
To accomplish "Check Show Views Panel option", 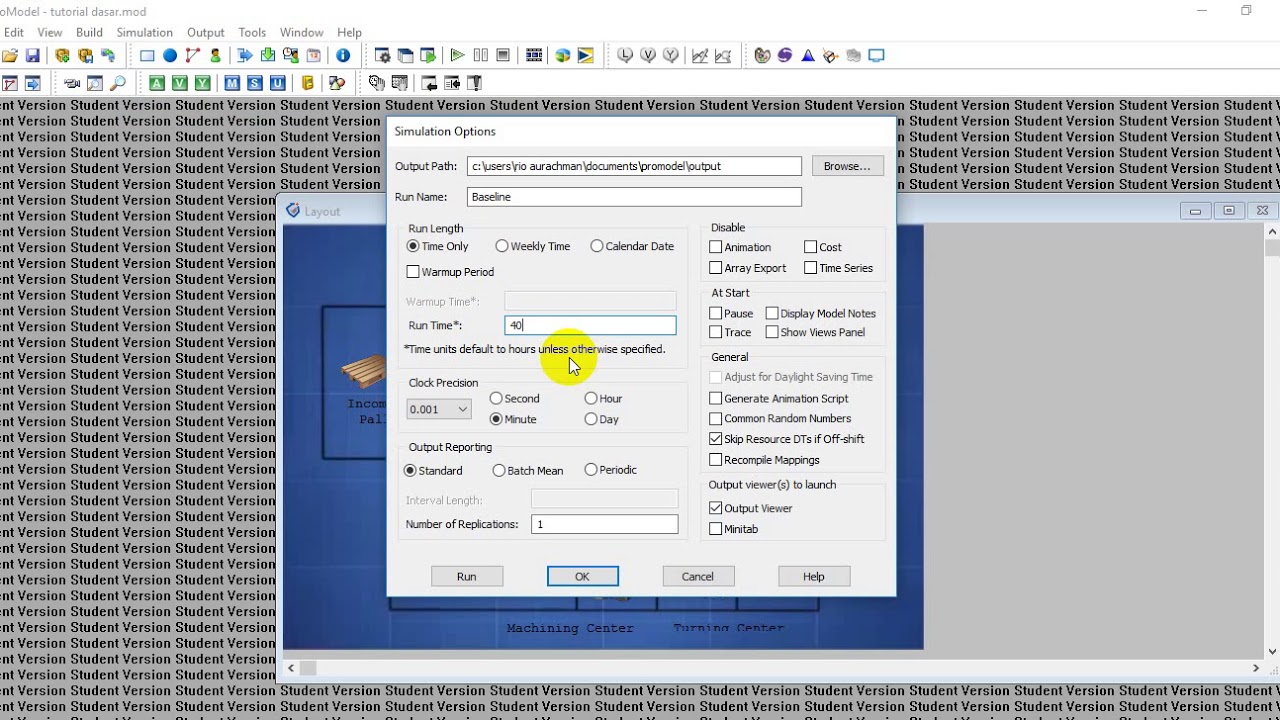I will tap(772, 332).
